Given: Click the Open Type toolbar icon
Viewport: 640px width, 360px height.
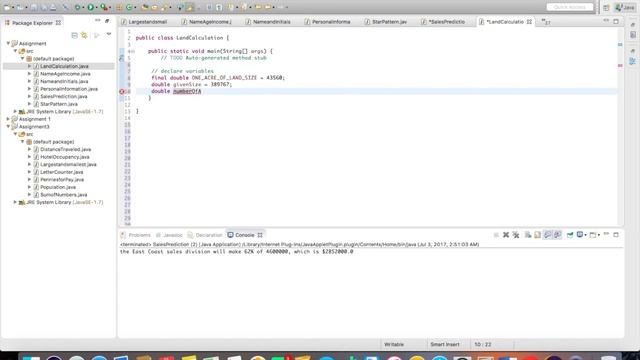Looking at the screenshot, I should [144, 7].
